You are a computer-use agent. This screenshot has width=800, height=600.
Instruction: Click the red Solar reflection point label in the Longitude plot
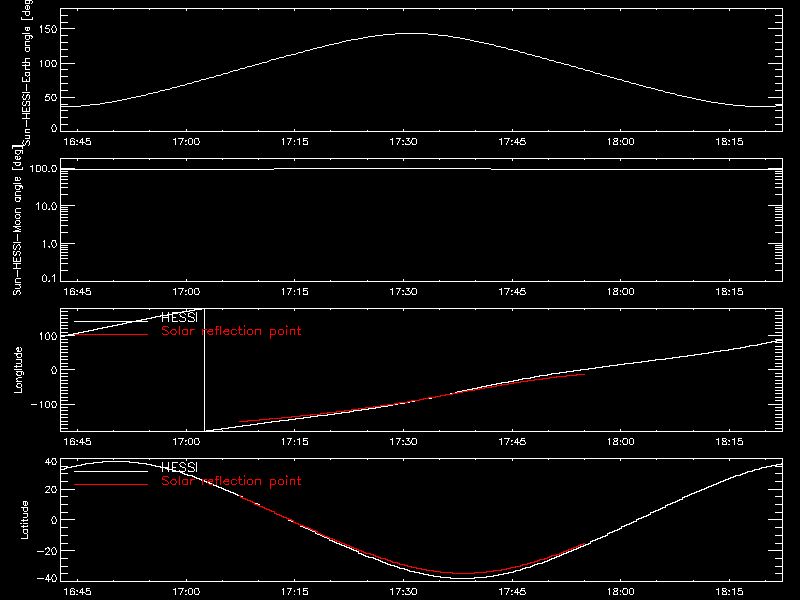[231, 331]
